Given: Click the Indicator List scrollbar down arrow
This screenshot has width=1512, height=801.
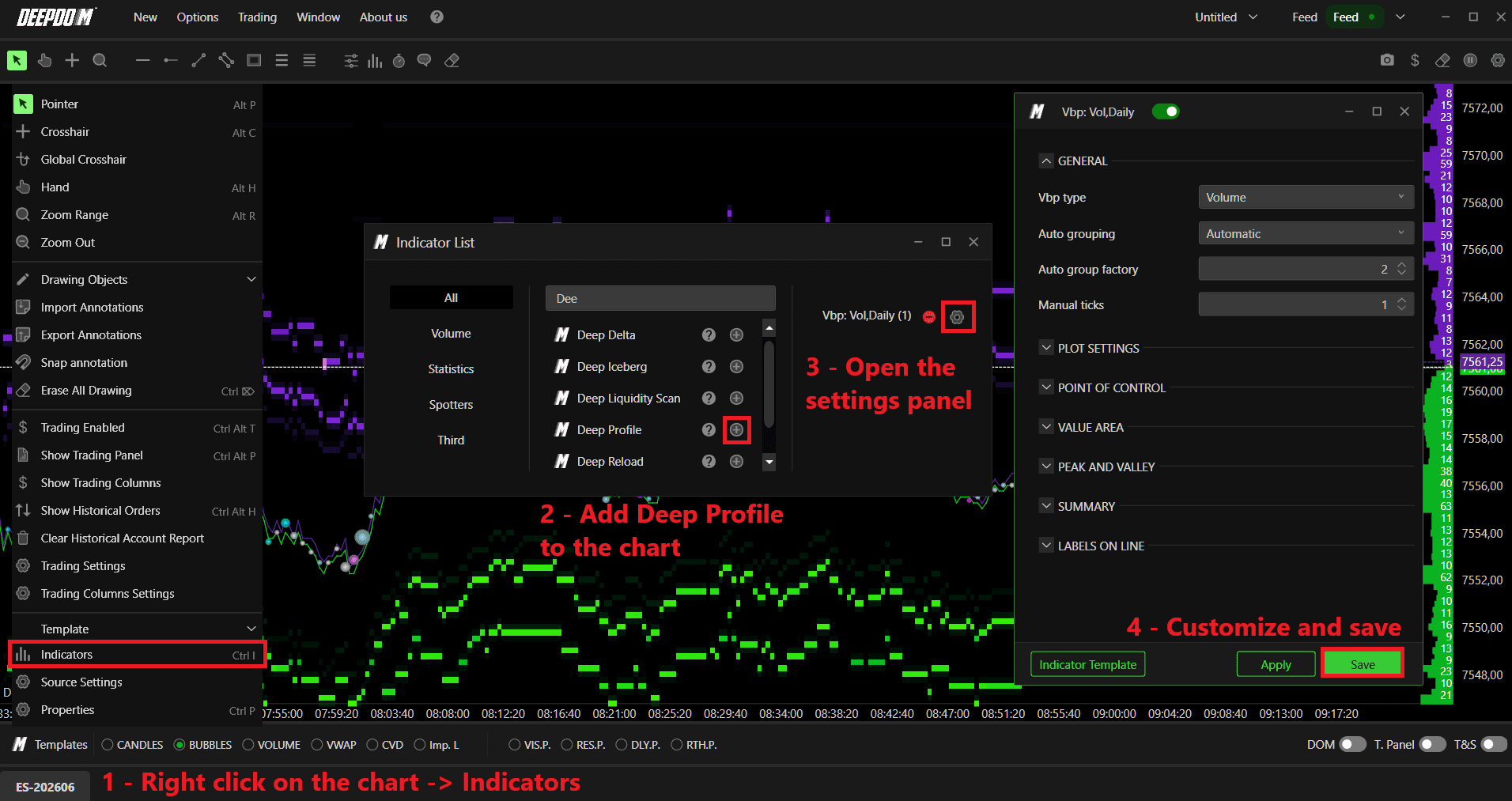Looking at the screenshot, I should (769, 462).
